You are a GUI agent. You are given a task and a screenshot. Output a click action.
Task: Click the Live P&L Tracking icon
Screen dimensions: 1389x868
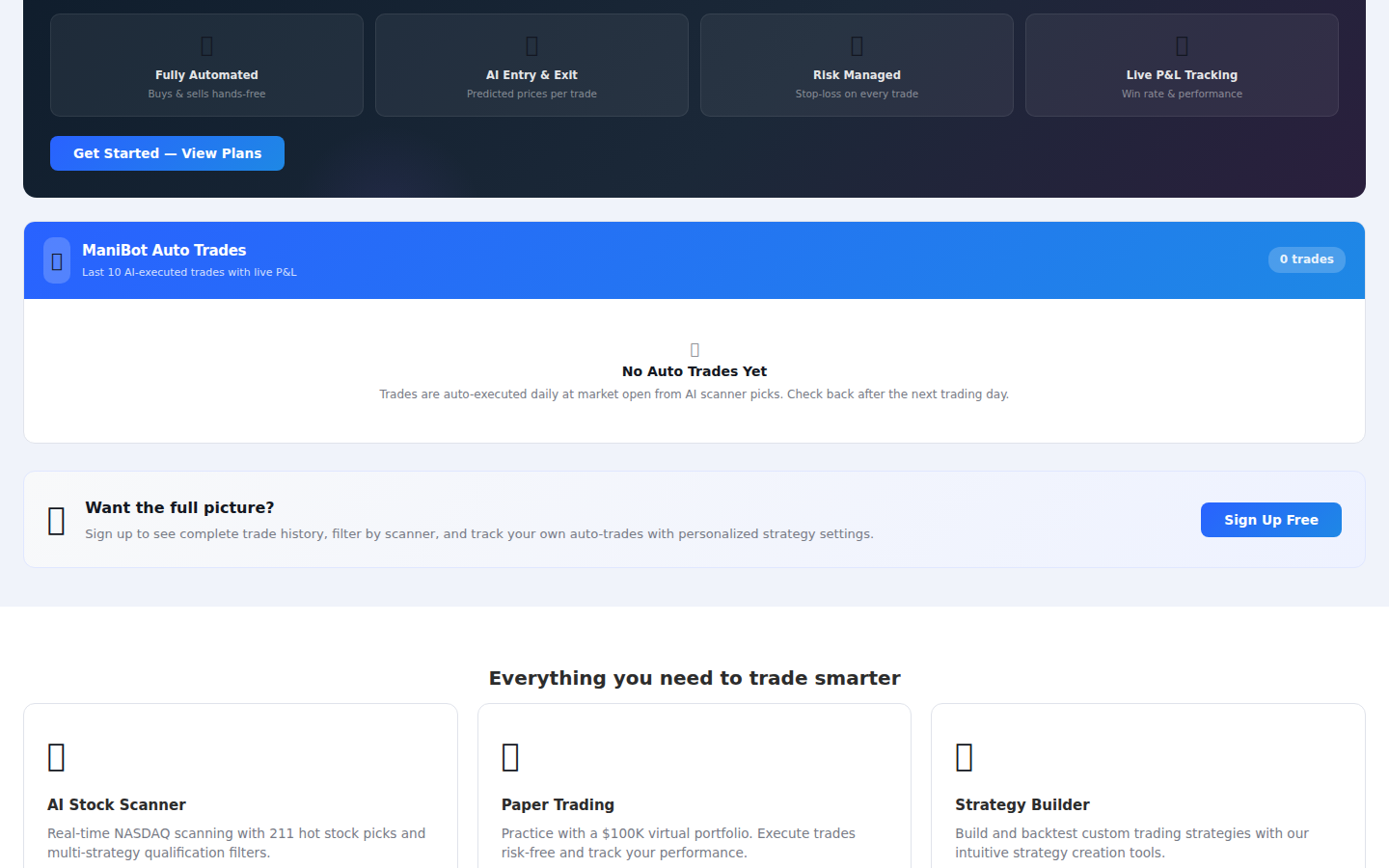coord(1182,44)
